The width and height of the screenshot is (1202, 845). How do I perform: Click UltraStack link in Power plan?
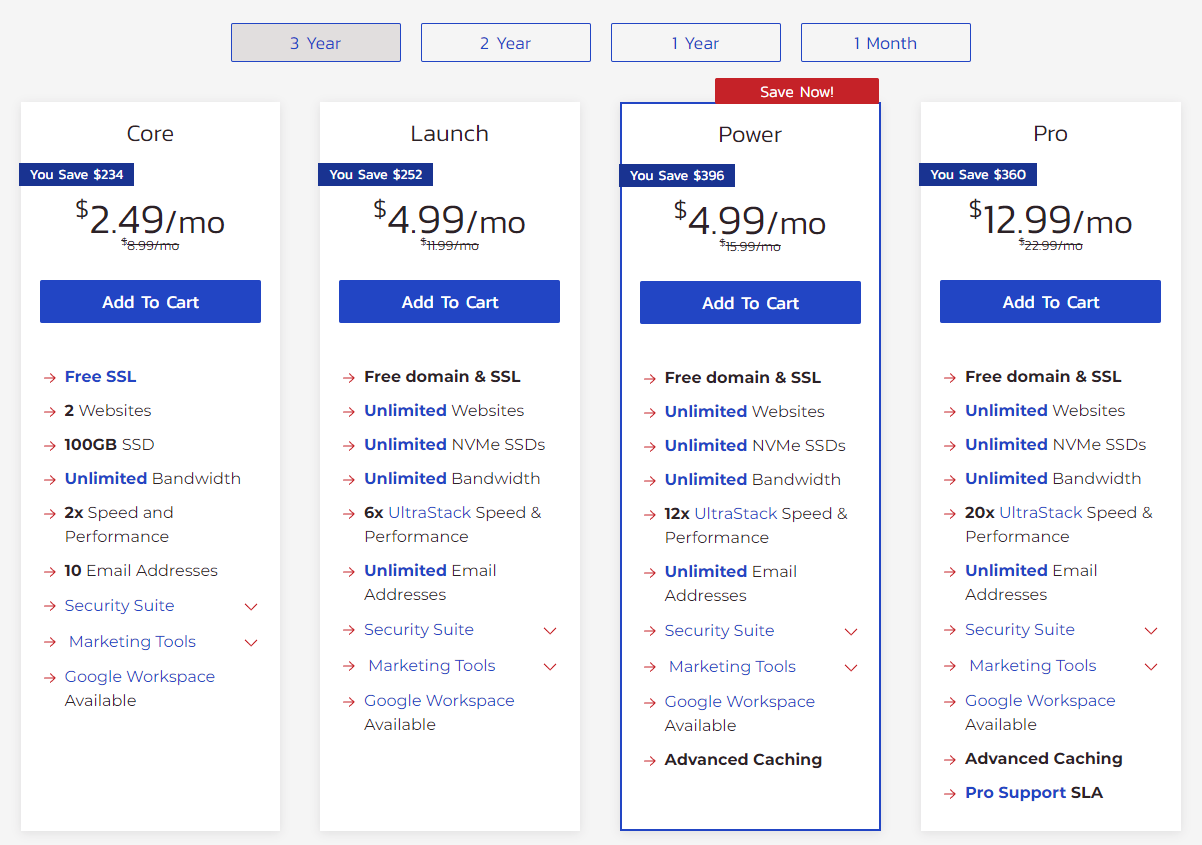pos(736,513)
